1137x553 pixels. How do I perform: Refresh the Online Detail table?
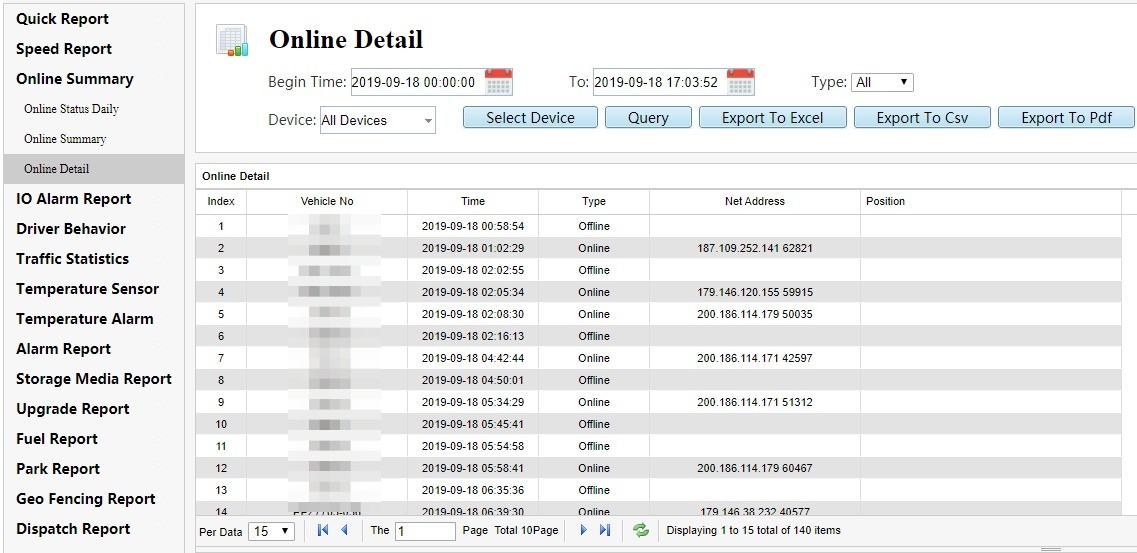click(641, 531)
